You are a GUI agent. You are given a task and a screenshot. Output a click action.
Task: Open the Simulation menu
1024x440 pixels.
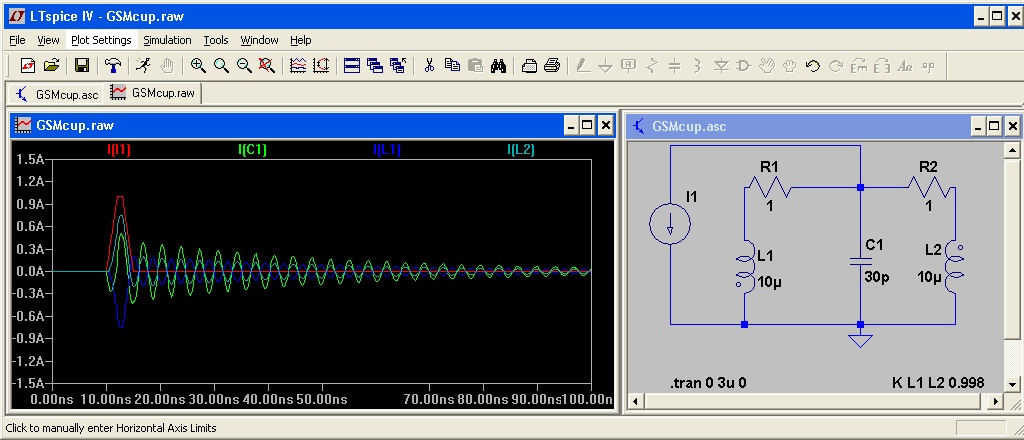167,40
